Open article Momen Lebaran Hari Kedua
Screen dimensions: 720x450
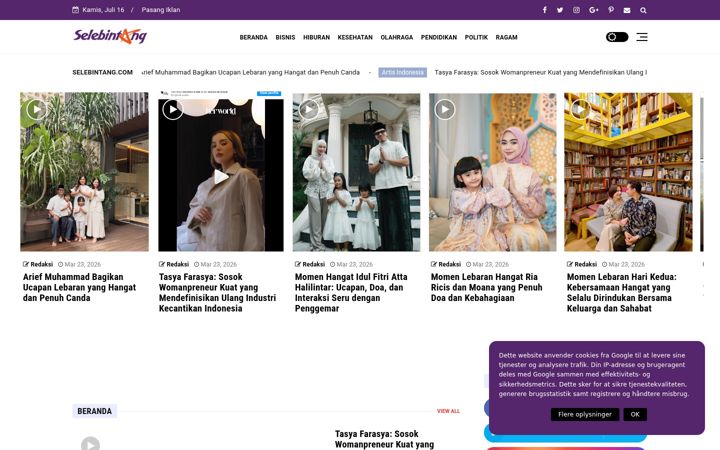(621, 292)
